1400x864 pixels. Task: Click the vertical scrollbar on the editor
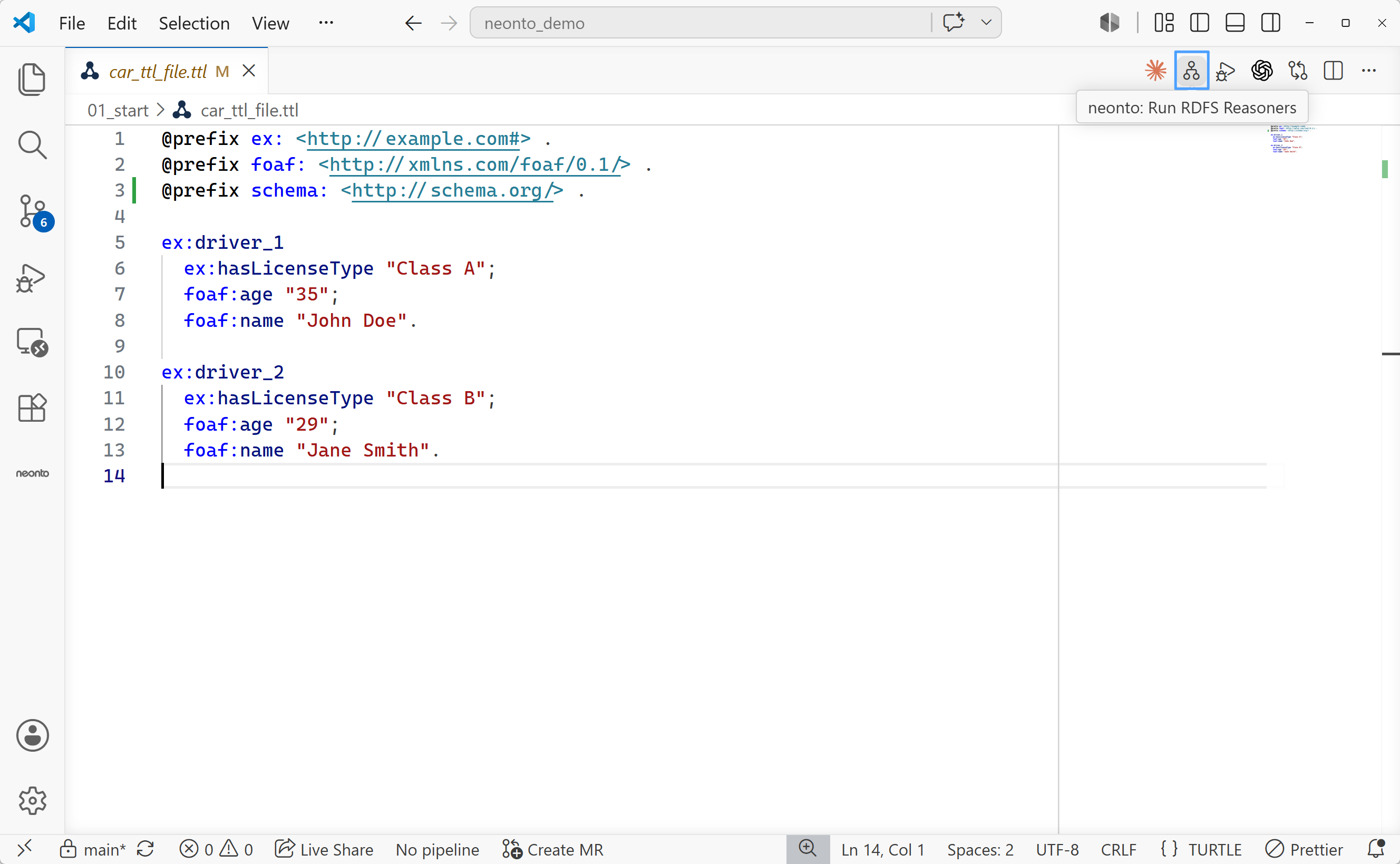pos(1391,479)
